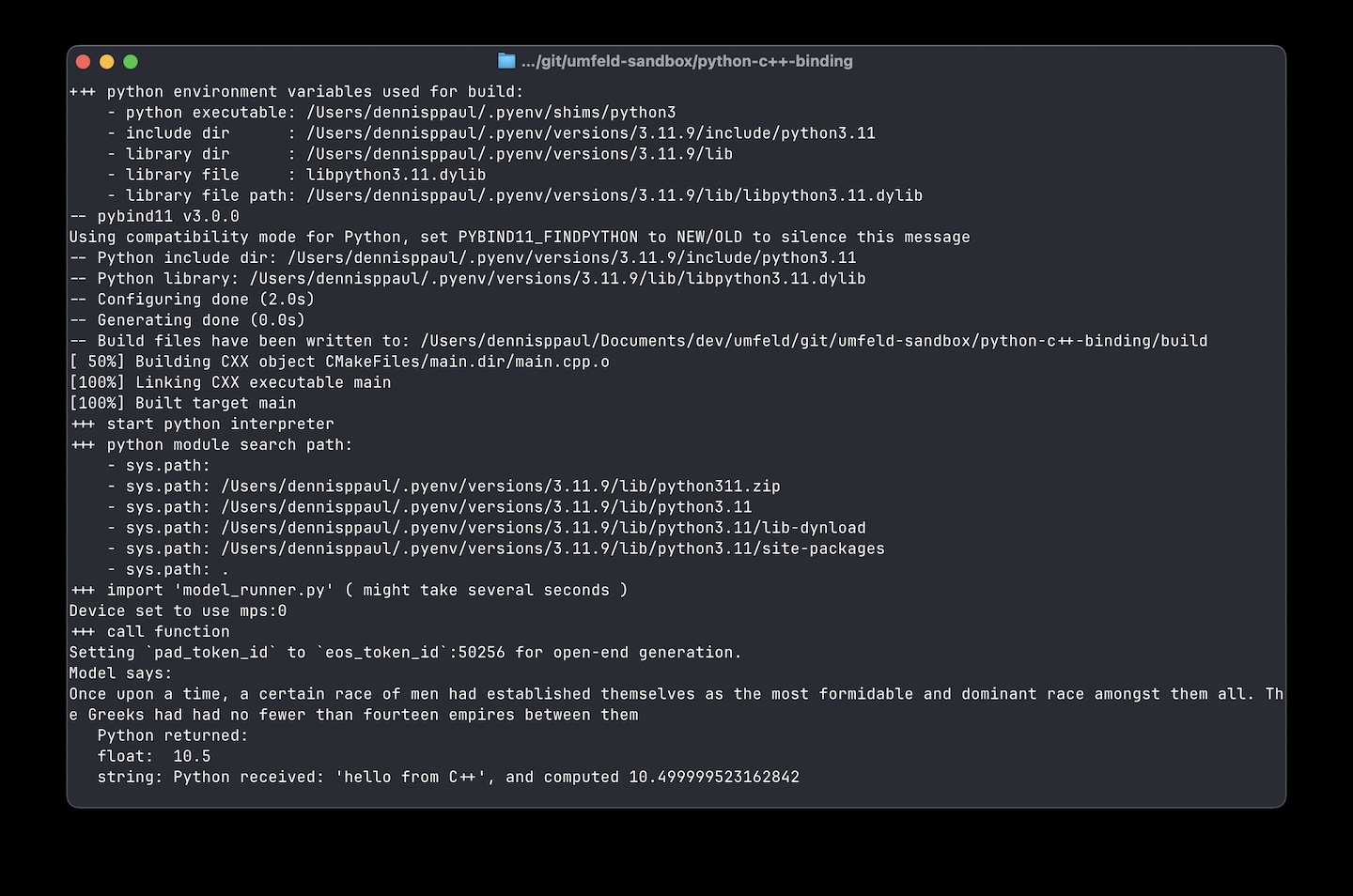Select the pad_token_id eos_token_id setting line
This screenshot has width=1353, height=896.
(x=404, y=652)
